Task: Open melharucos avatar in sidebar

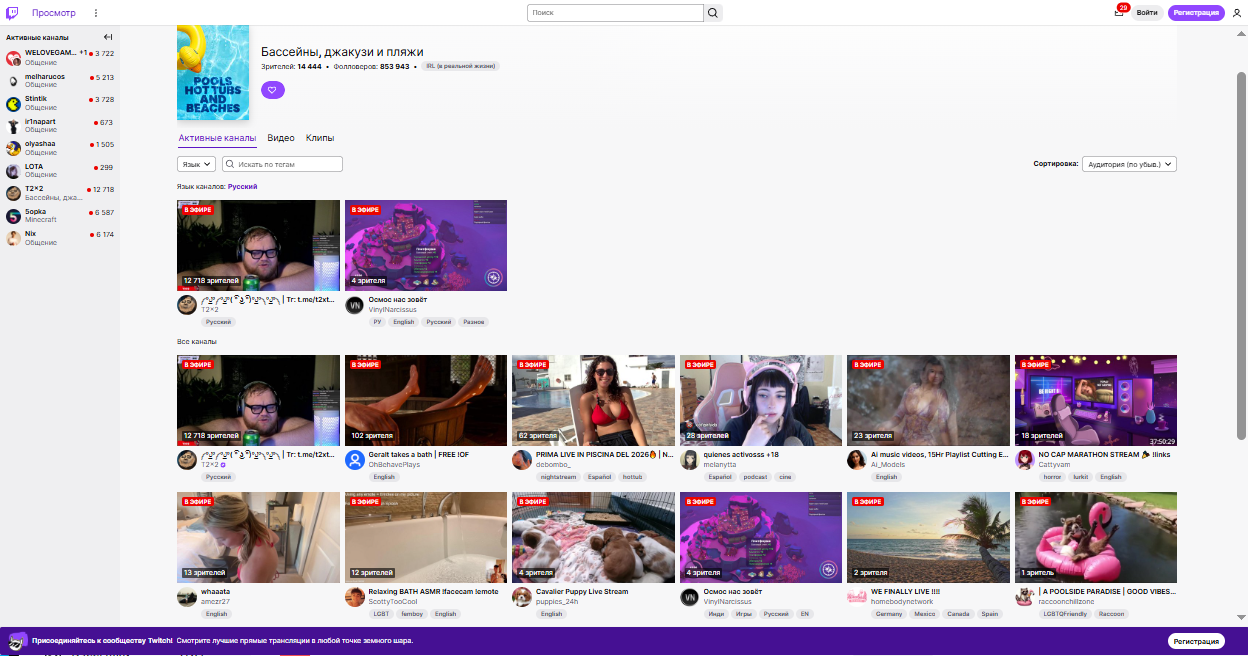Action: (x=13, y=81)
